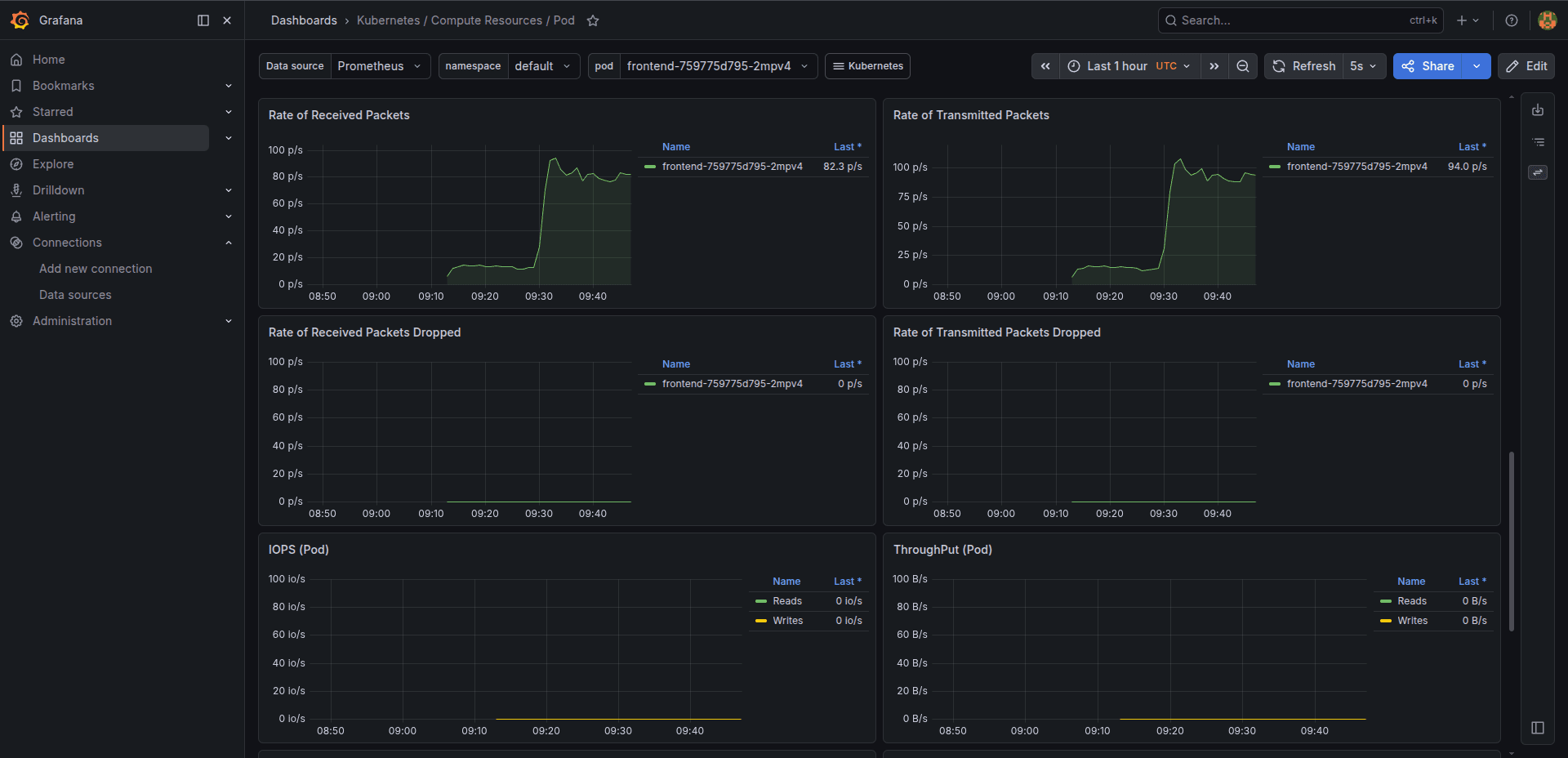Open the Kubernetes dashboard links menu
The height and width of the screenshot is (758, 1568).
[867, 66]
